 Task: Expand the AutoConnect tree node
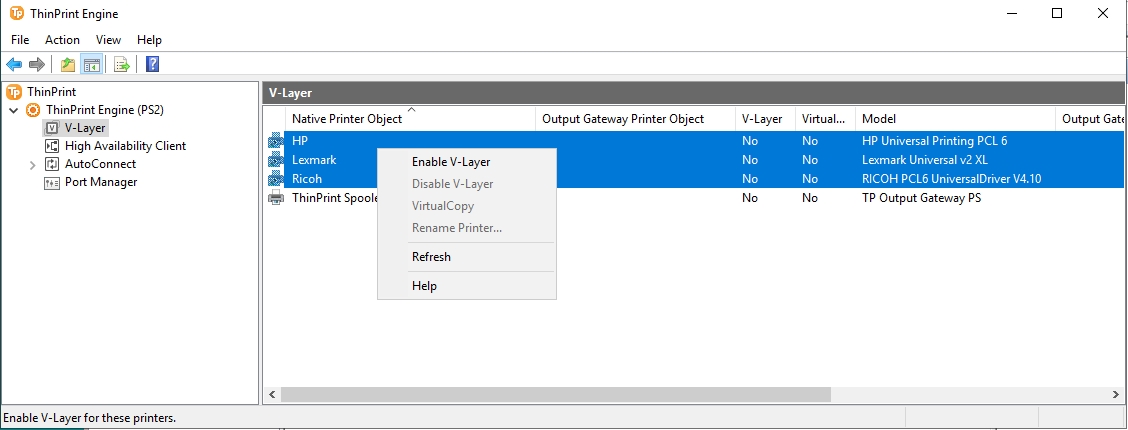pyautogui.click(x=33, y=165)
